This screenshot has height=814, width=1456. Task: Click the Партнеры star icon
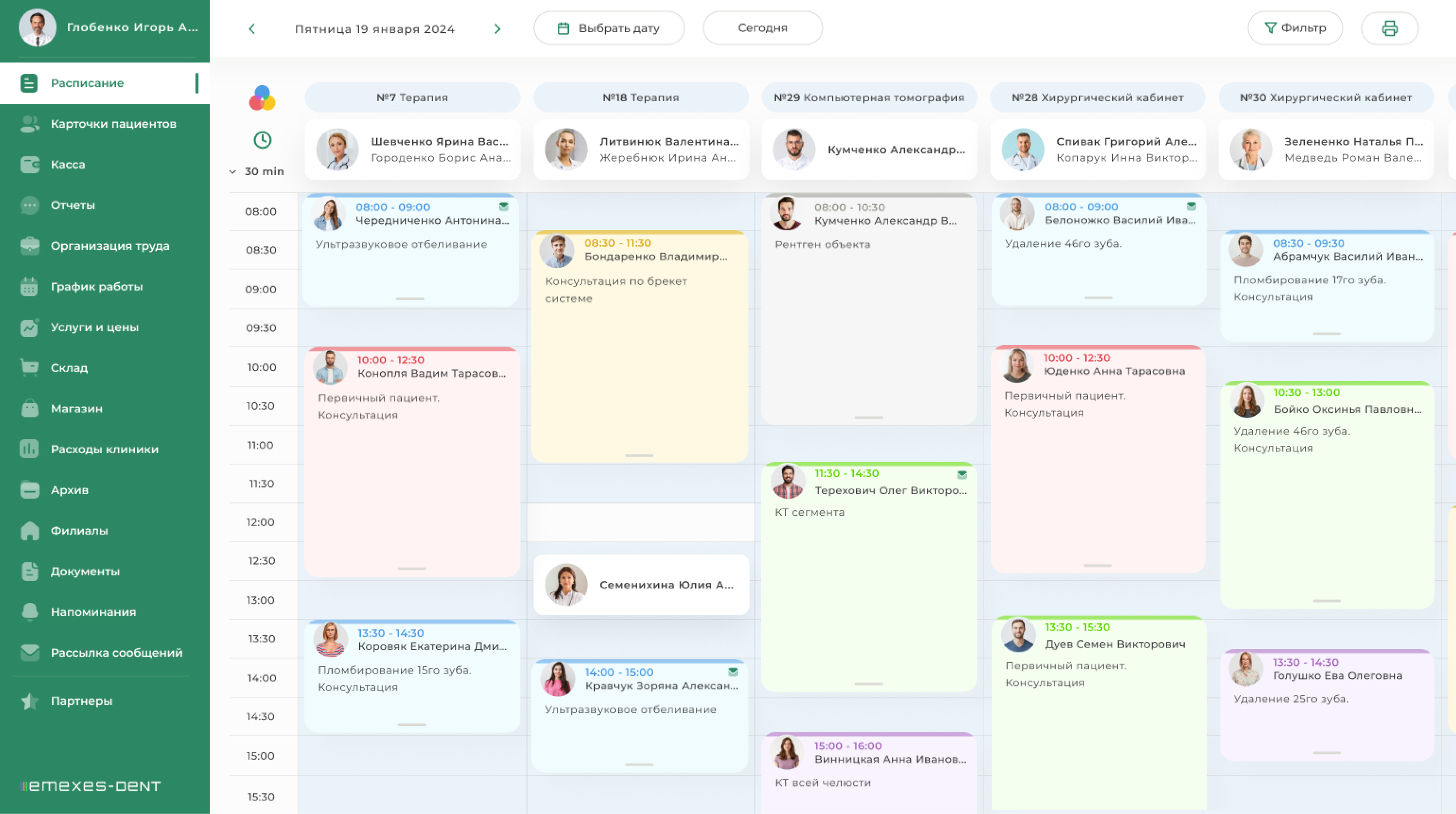[x=30, y=701]
